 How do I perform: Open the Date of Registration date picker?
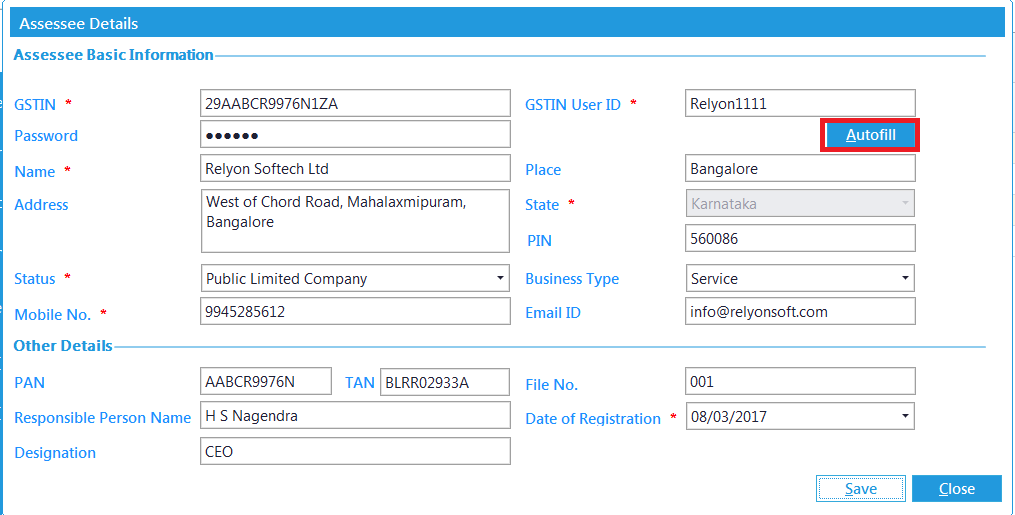click(x=905, y=416)
